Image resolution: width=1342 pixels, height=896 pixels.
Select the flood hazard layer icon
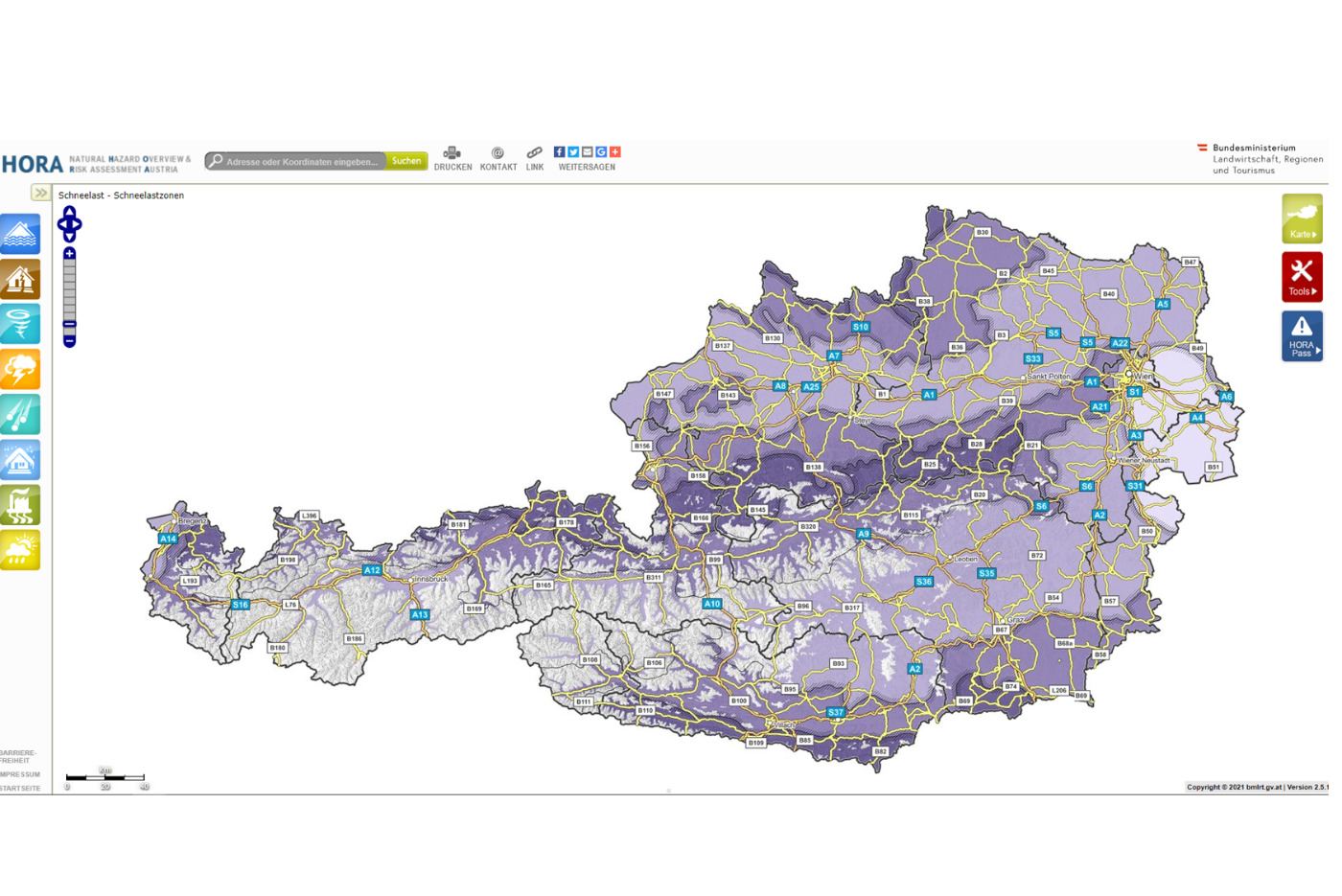pyautogui.click(x=20, y=235)
